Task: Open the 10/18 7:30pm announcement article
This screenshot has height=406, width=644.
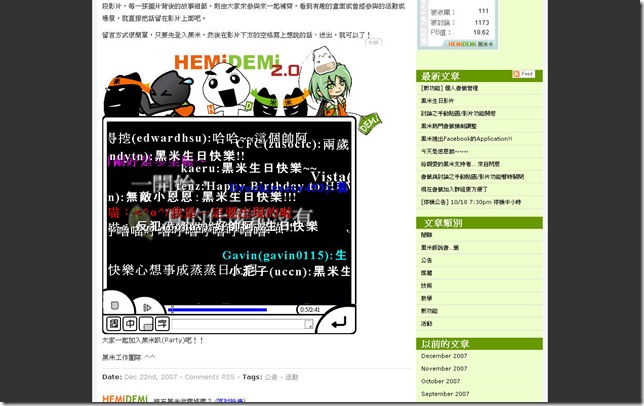Action: click(x=471, y=202)
